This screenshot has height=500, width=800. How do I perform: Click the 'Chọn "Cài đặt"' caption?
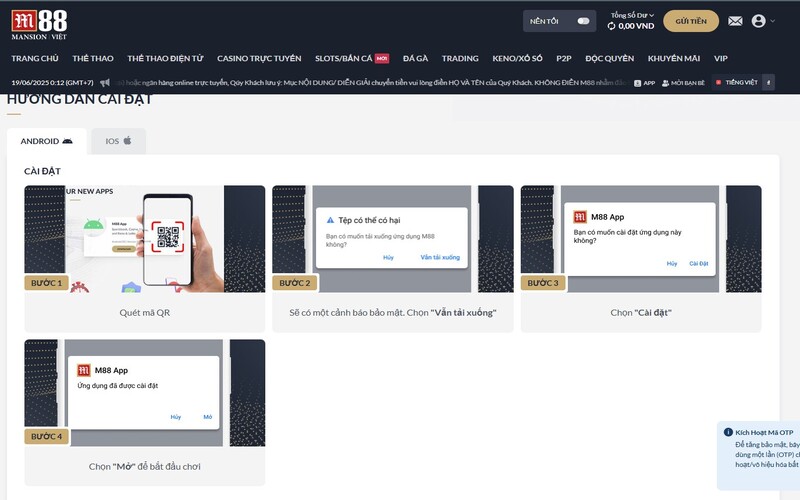click(x=641, y=312)
